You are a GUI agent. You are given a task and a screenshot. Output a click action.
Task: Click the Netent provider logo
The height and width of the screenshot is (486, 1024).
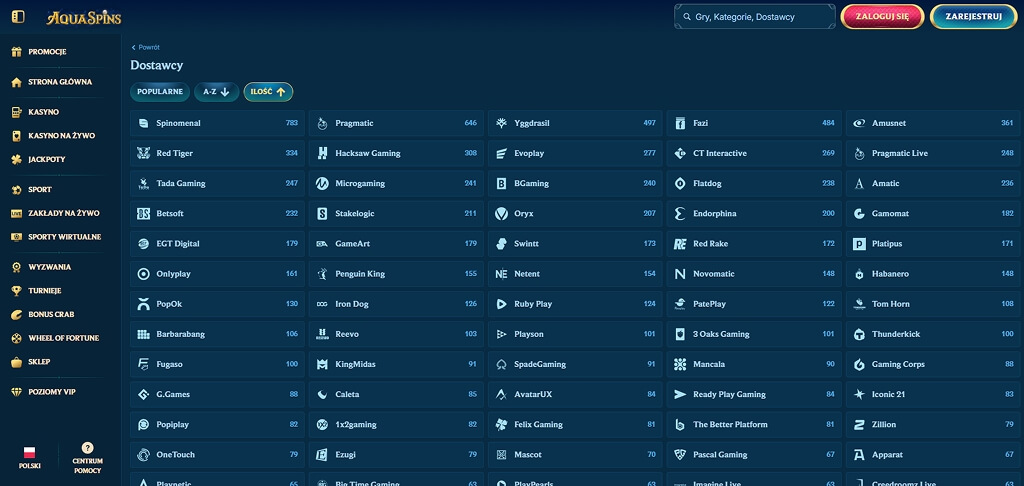501,274
